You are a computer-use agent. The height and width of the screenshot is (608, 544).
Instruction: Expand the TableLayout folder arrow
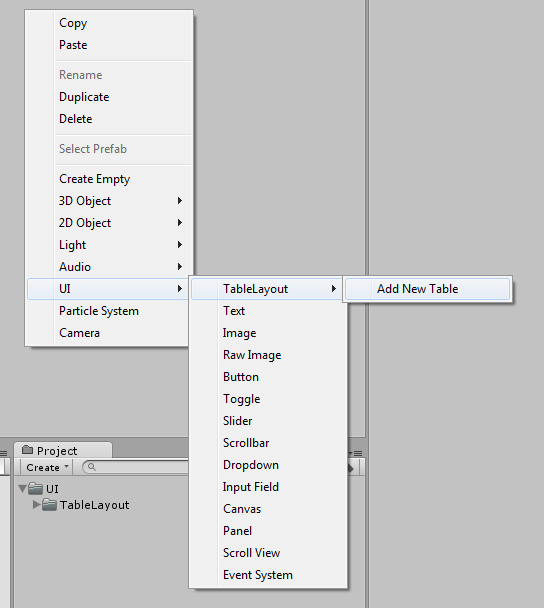pos(36,505)
